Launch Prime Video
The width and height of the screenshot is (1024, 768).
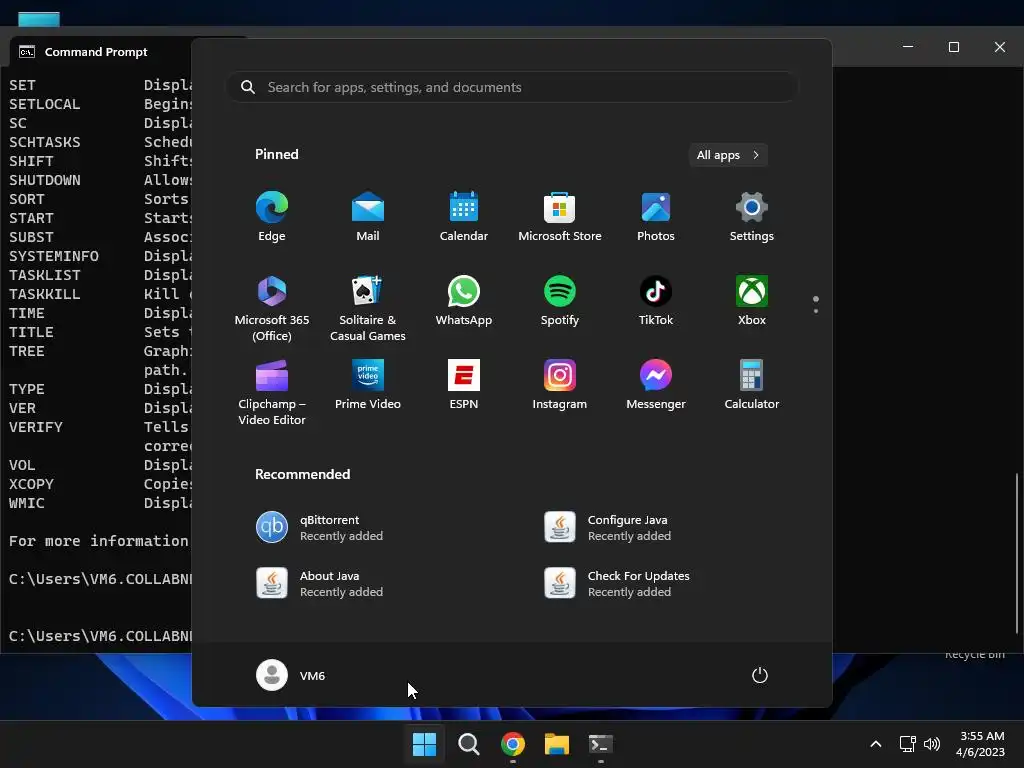point(368,385)
